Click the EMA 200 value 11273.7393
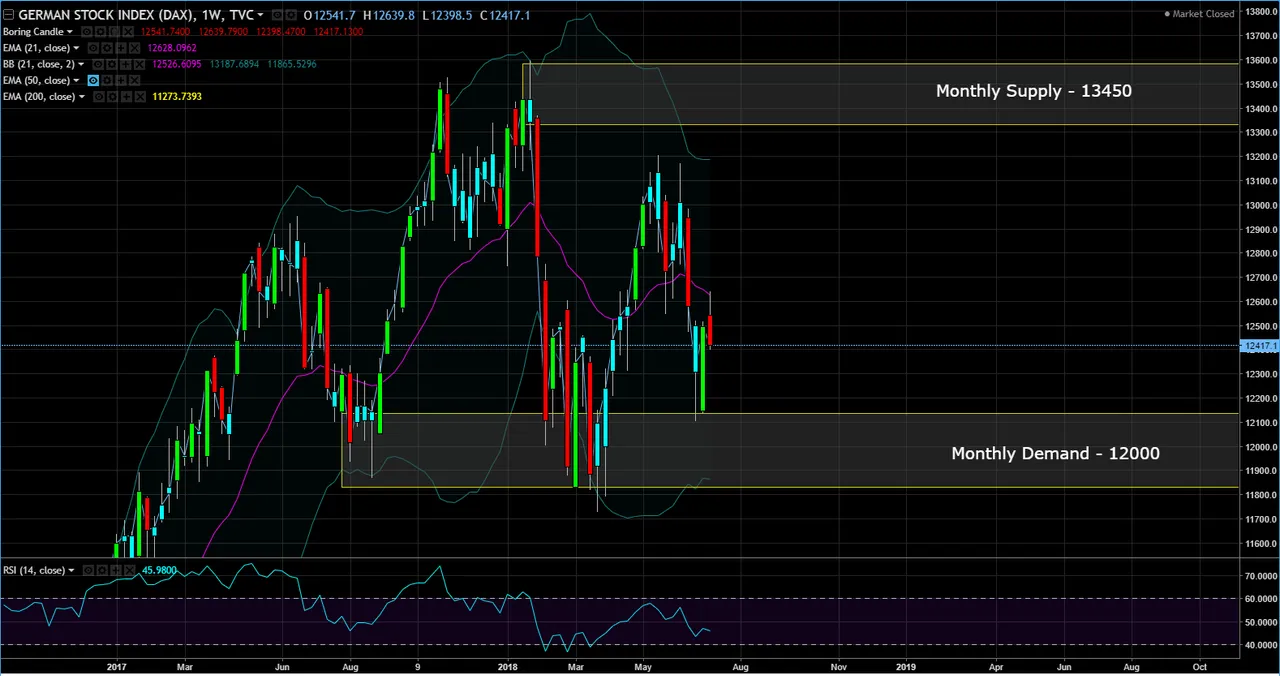This screenshot has height=676, width=1280. [x=177, y=97]
